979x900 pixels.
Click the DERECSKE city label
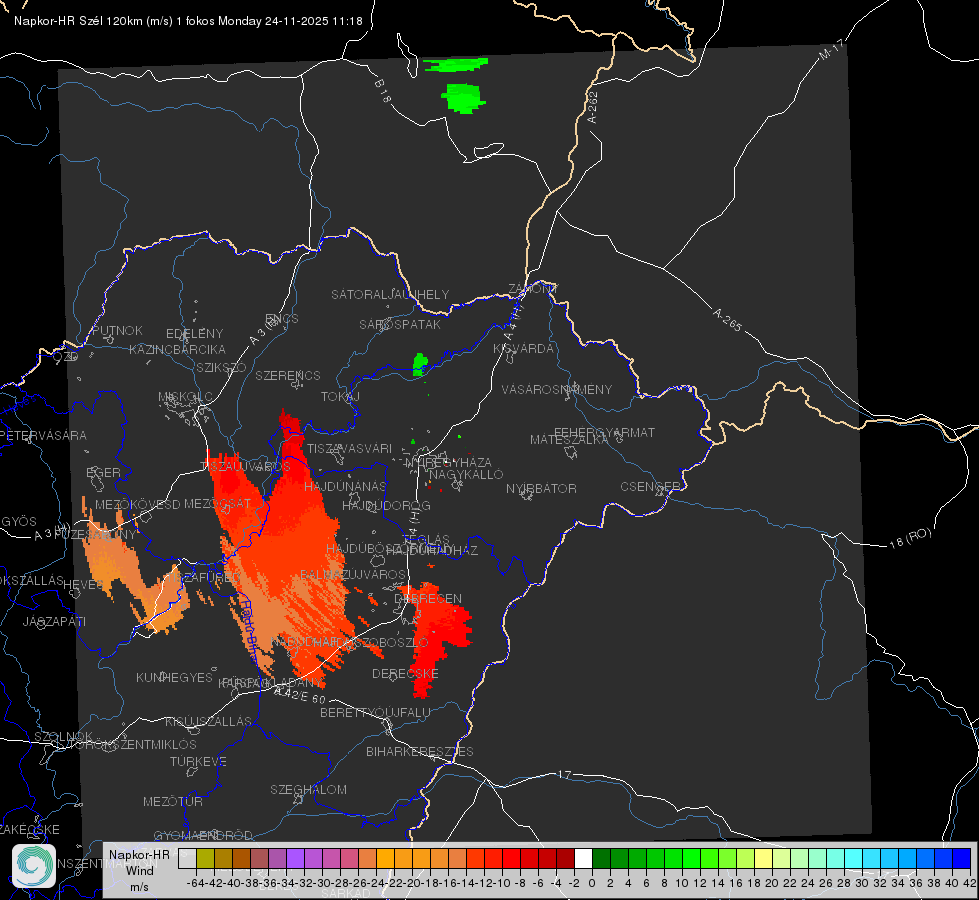tap(405, 674)
